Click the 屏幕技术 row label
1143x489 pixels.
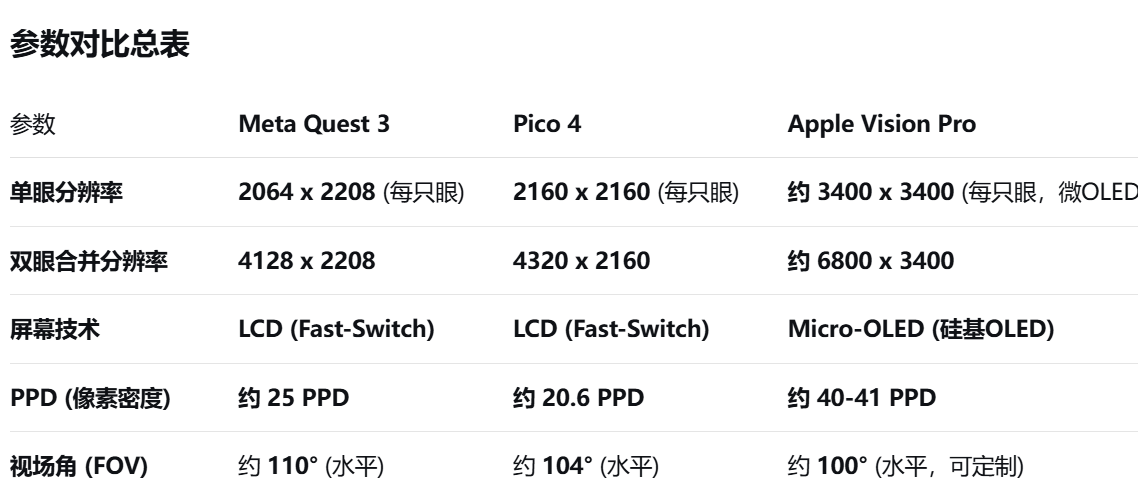coord(55,330)
